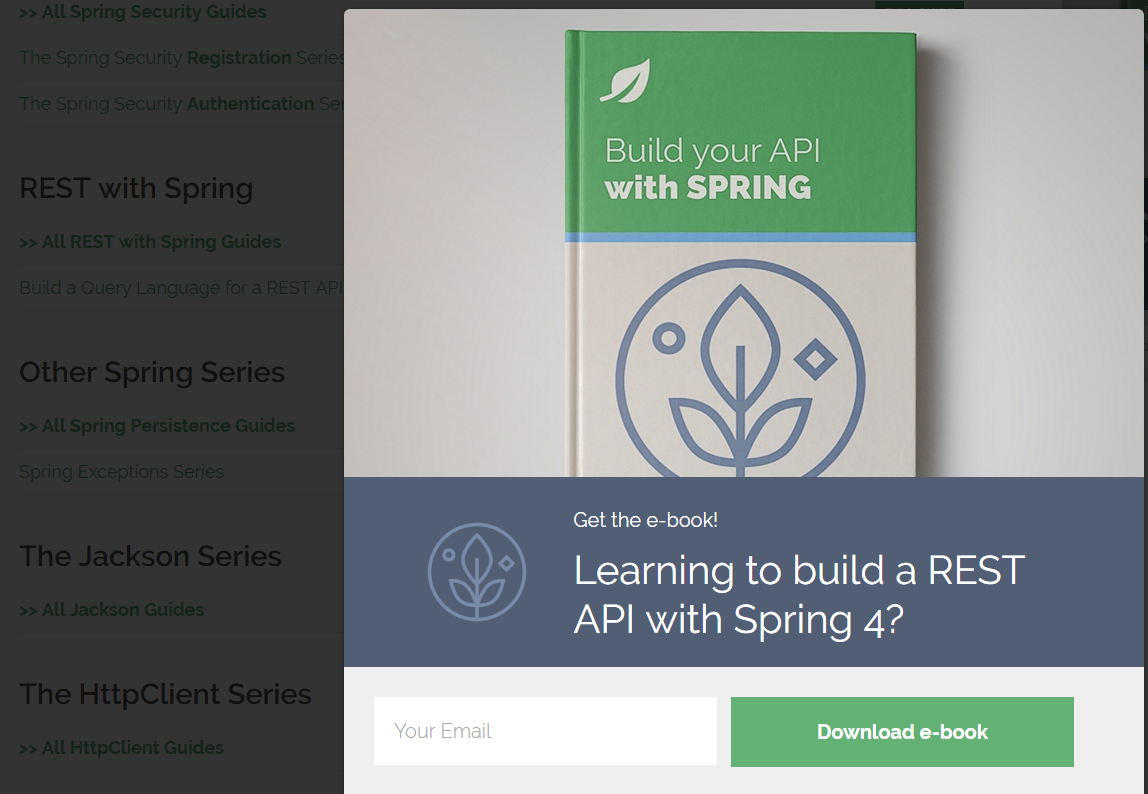Screen dimensions: 1148x794
Task: Click the Learning to build a REST API headline
Action: 799,595
